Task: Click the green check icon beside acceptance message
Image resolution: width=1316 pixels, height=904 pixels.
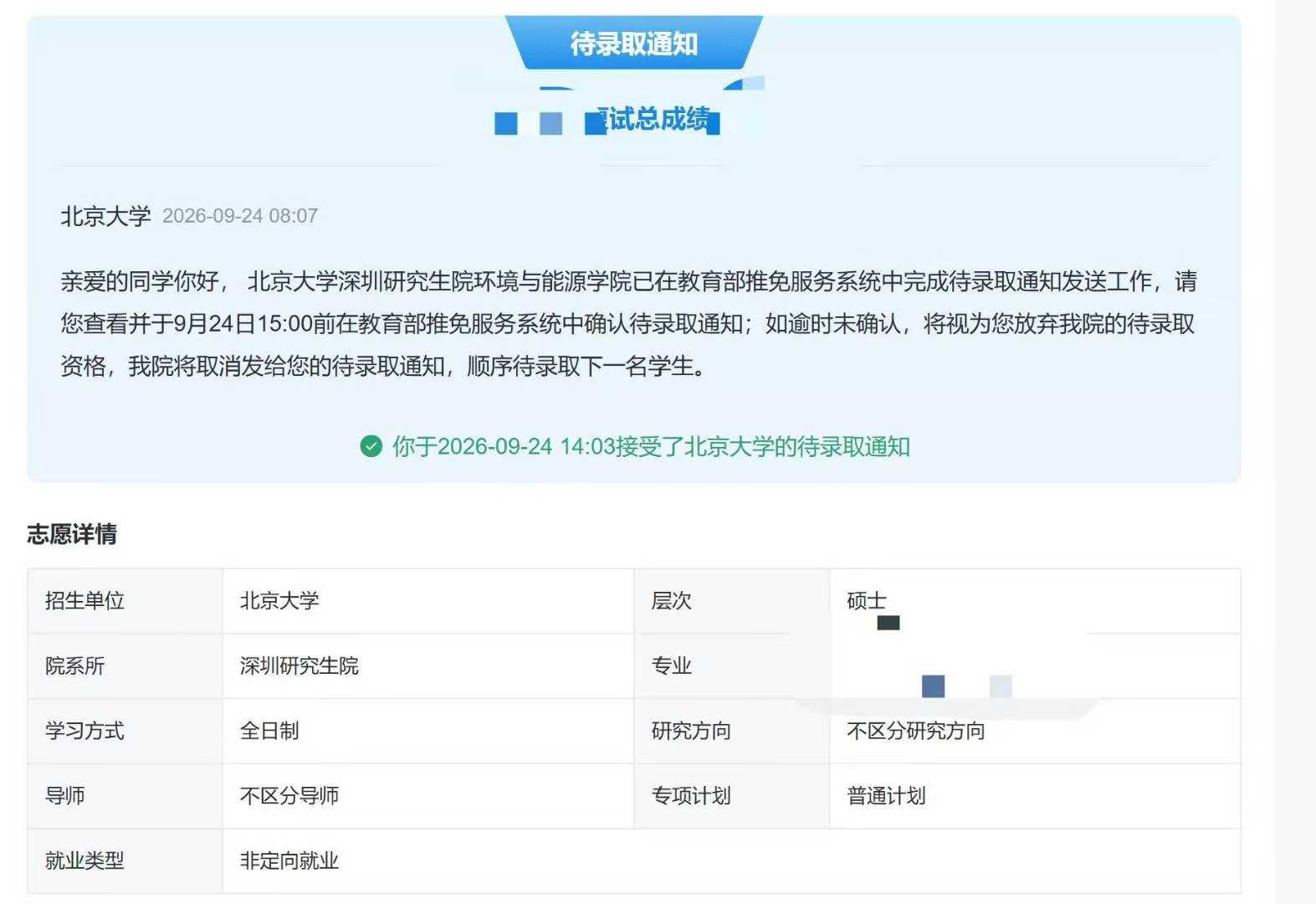Action: (x=371, y=446)
